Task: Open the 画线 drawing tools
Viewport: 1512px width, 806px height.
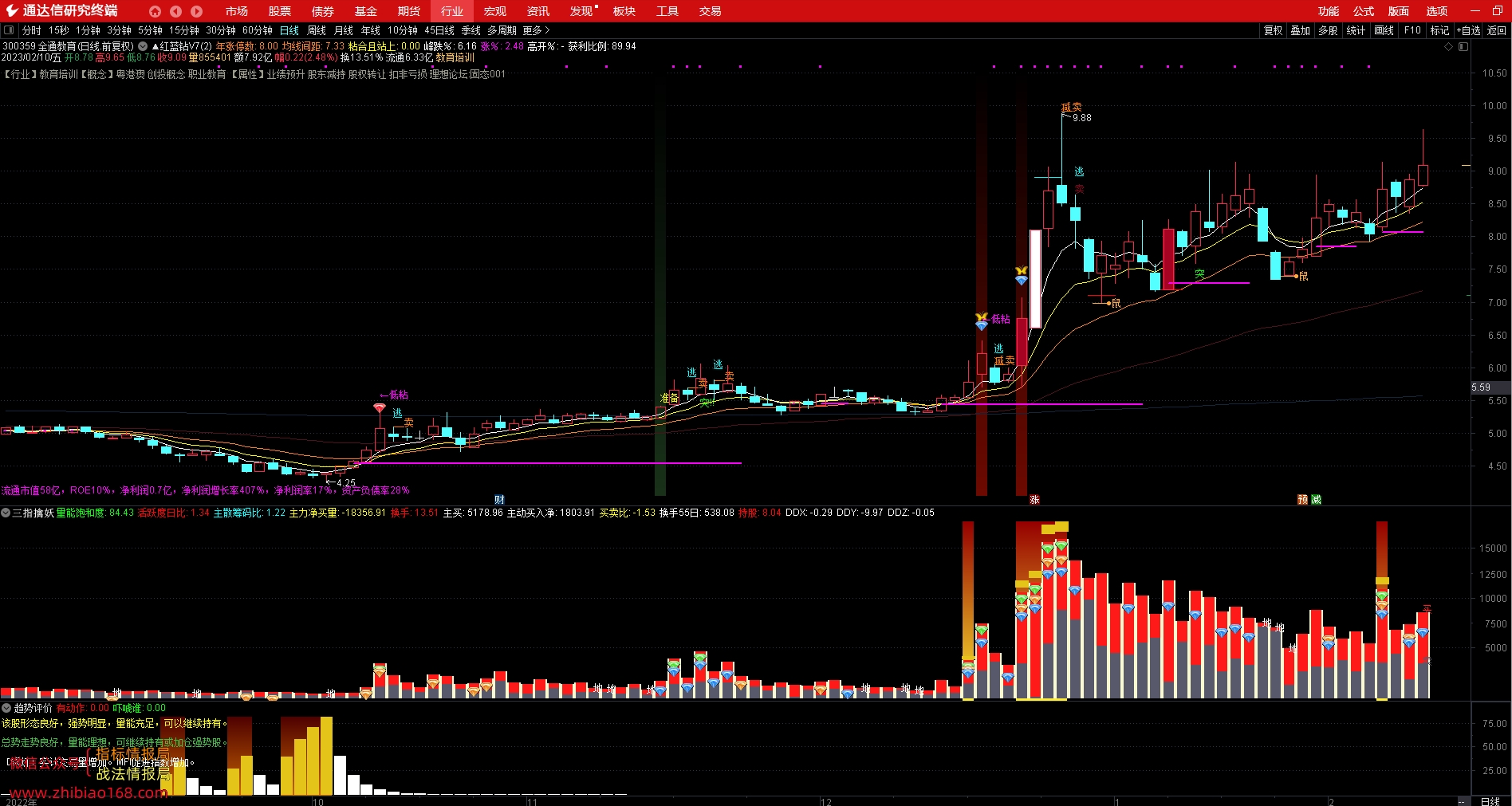Action: coord(1384,30)
